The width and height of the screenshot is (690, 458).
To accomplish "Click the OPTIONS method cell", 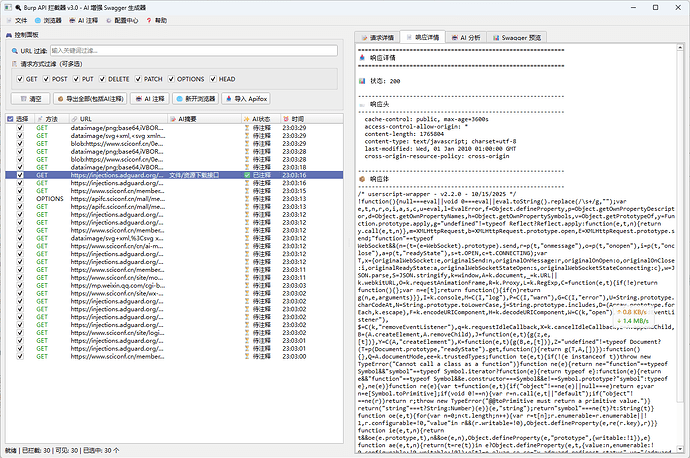I will [50, 199].
